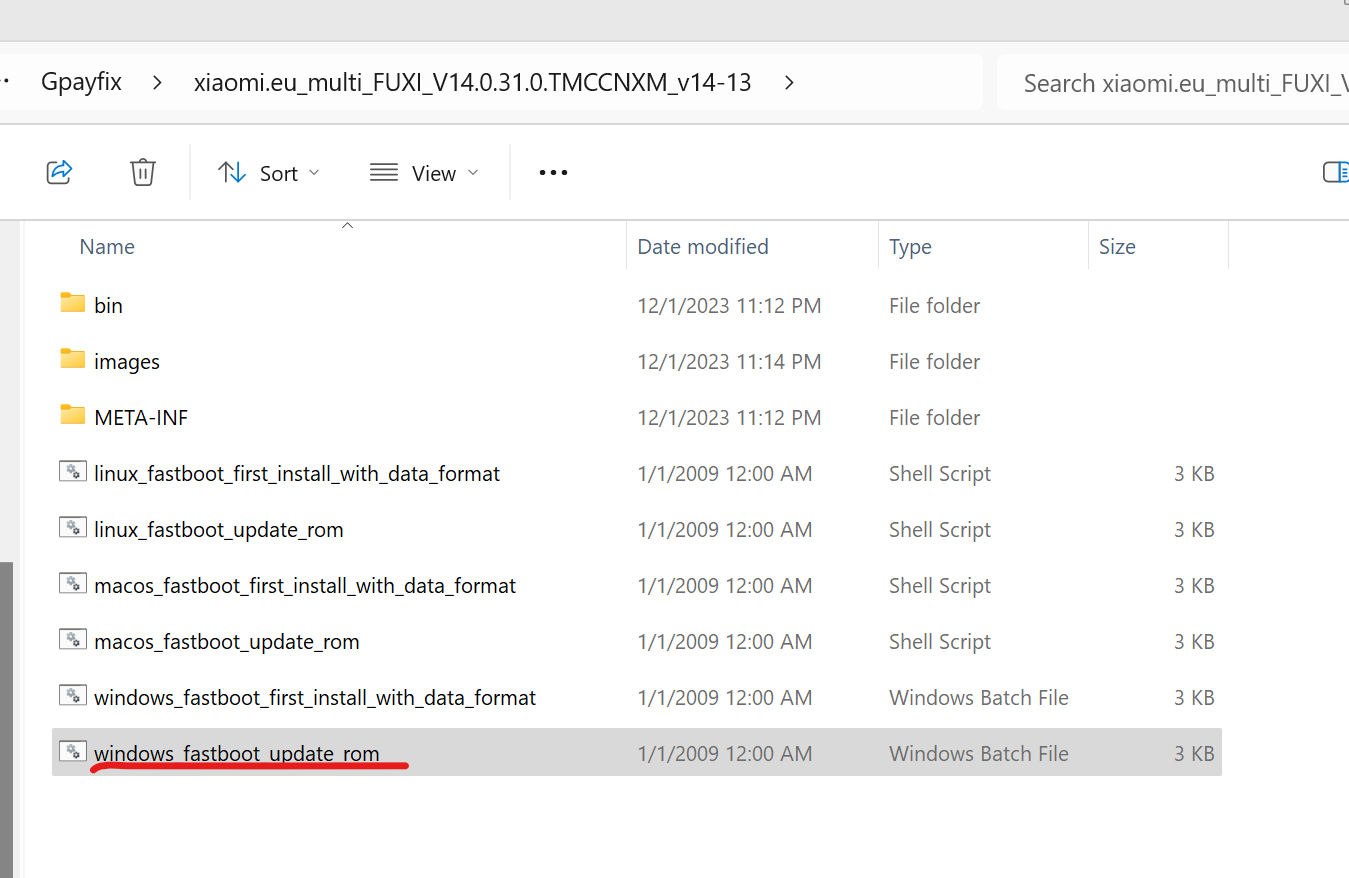Sort by the Type column header
Screen dimensions: 1349x878
tap(910, 247)
